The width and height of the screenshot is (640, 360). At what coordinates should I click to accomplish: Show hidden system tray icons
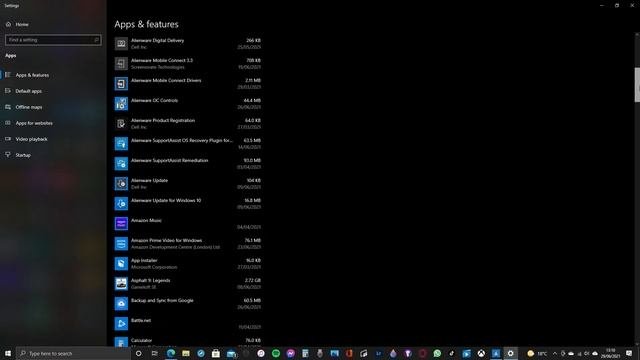click(x=555, y=353)
